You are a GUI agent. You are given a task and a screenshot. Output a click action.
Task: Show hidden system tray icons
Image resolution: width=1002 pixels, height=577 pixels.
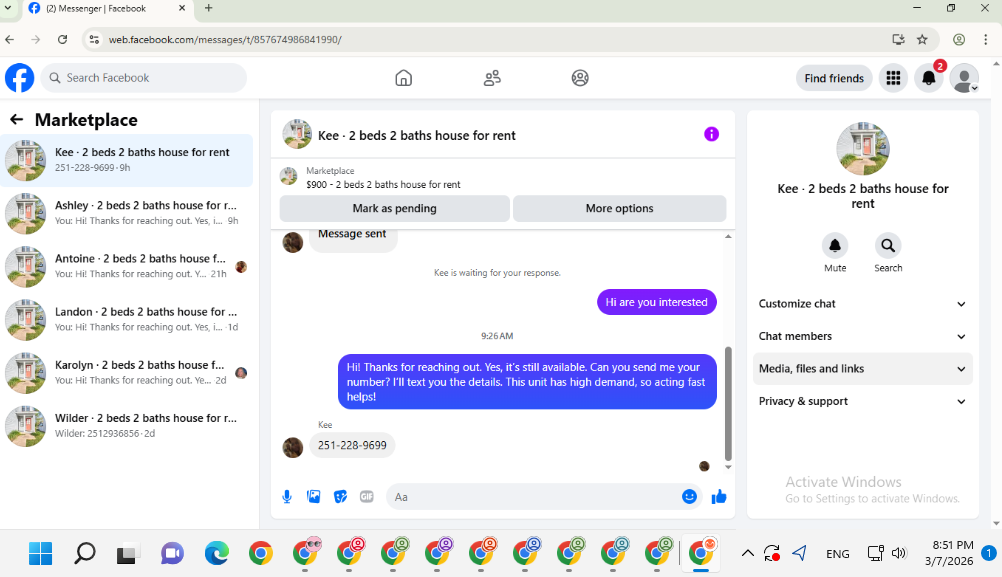pyautogui.click(x=748, y=553)
